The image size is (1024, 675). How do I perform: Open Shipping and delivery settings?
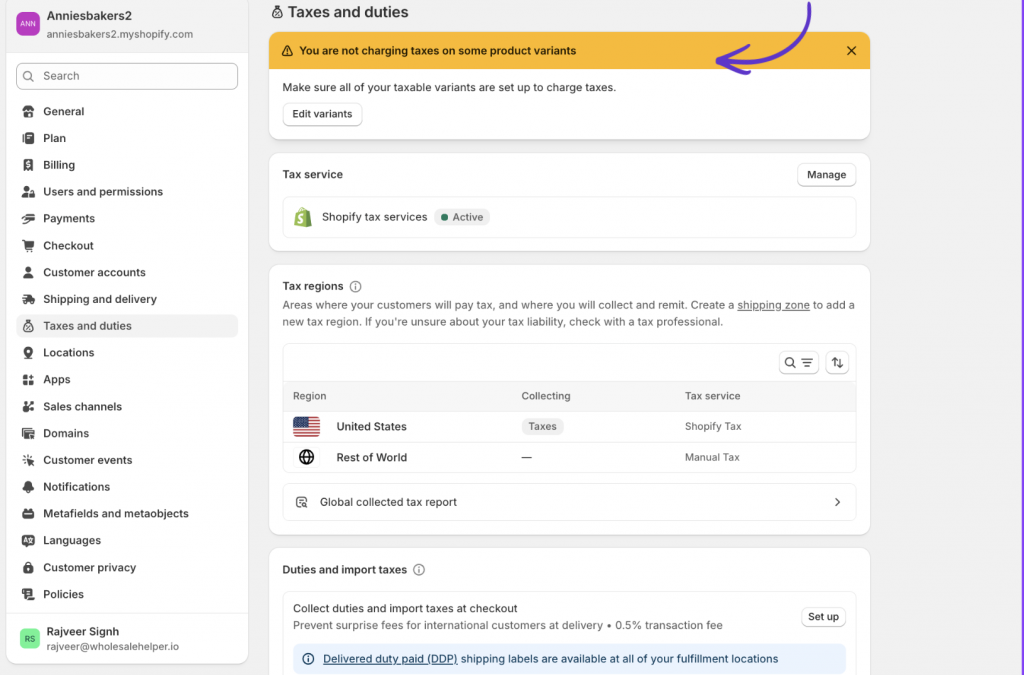click(x=127, y=300)
